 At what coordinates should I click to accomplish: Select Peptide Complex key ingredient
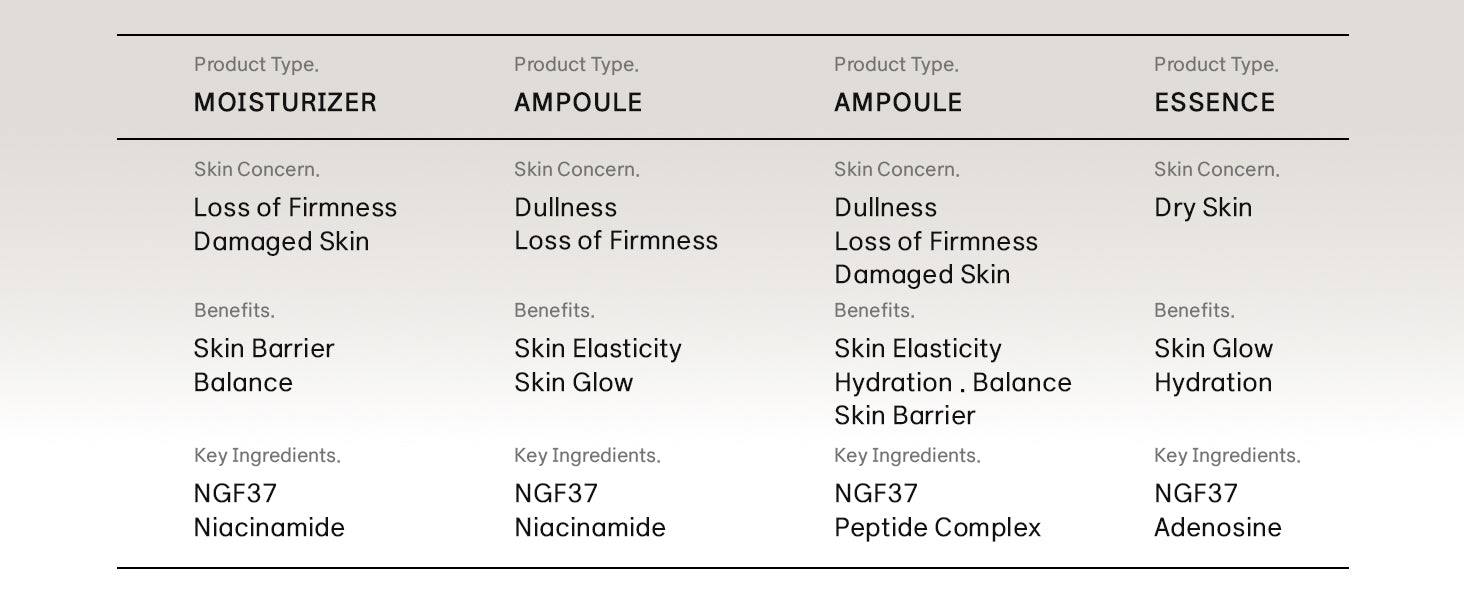(937, 527)
